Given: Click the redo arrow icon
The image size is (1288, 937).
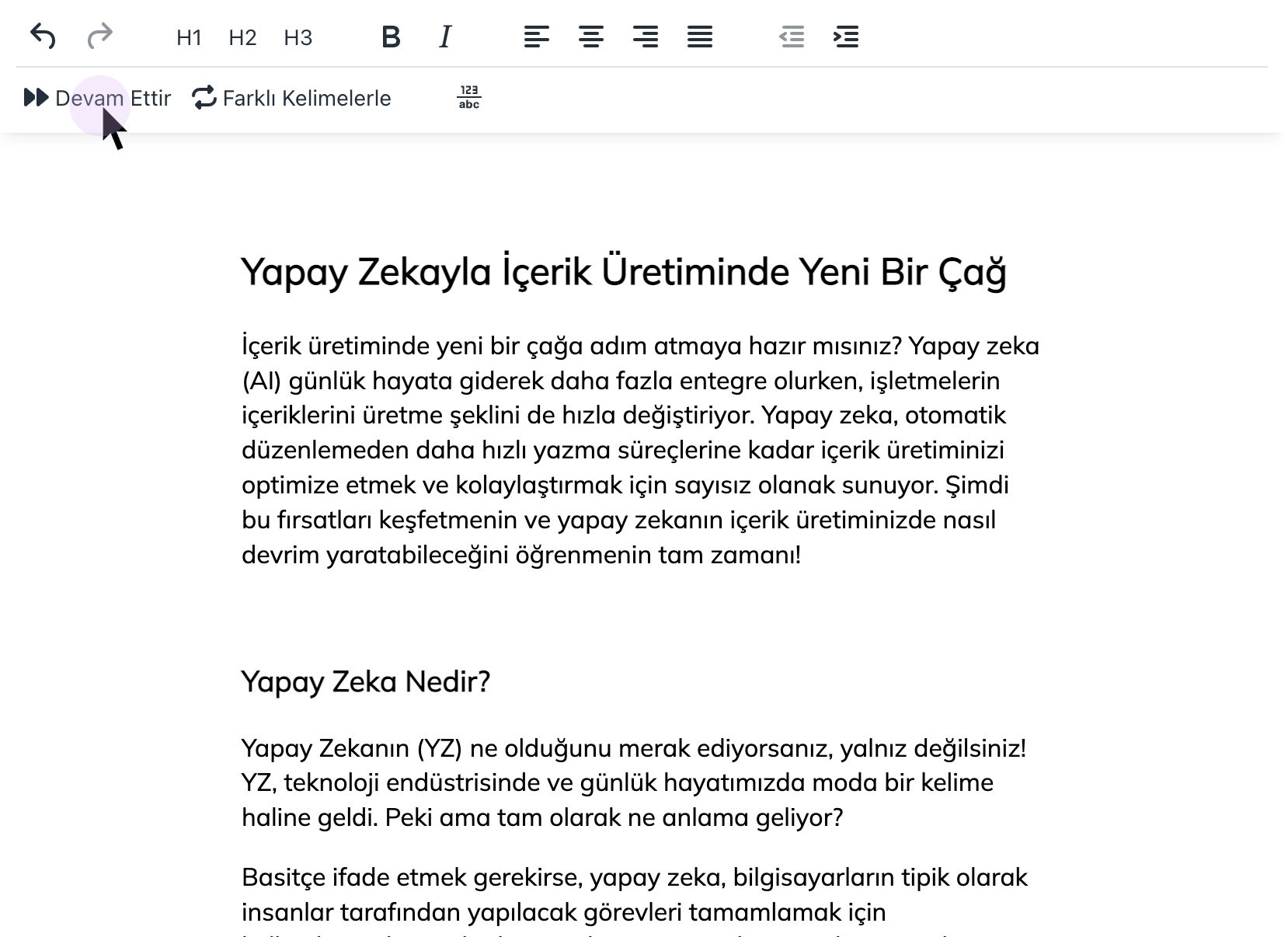Looking at the screenshot, I should (x=99, y=37).
